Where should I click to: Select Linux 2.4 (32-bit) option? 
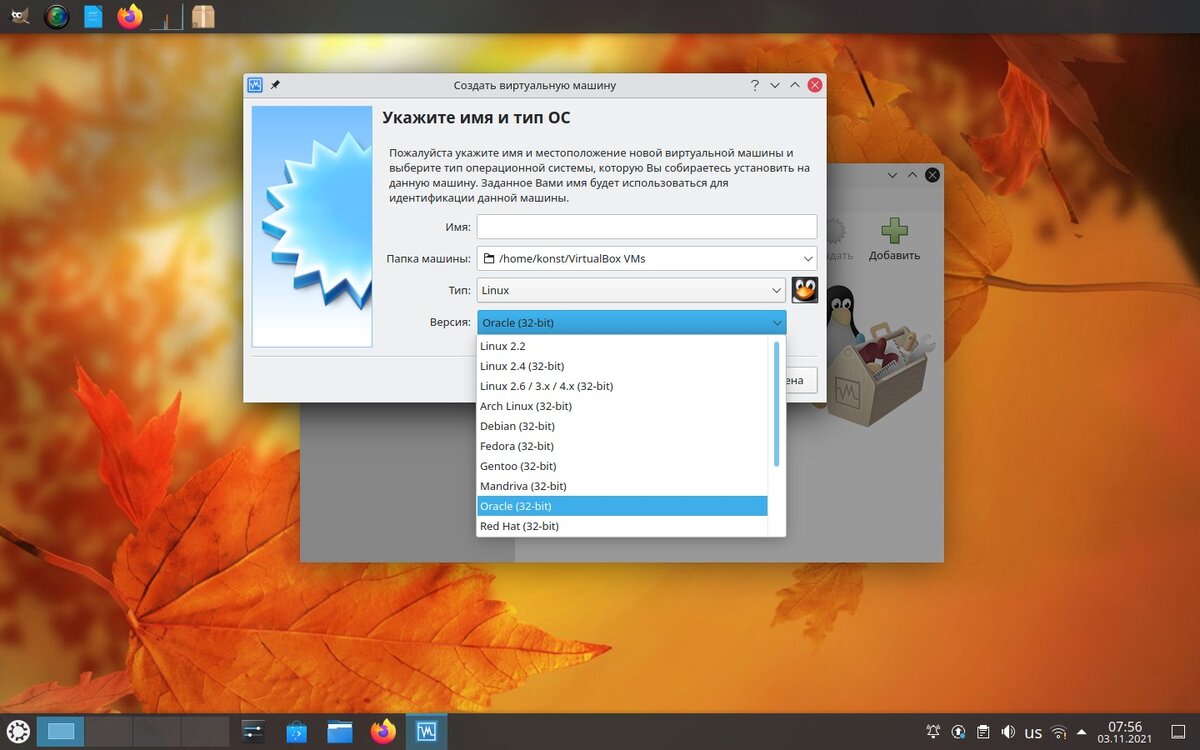click(622, 366)
